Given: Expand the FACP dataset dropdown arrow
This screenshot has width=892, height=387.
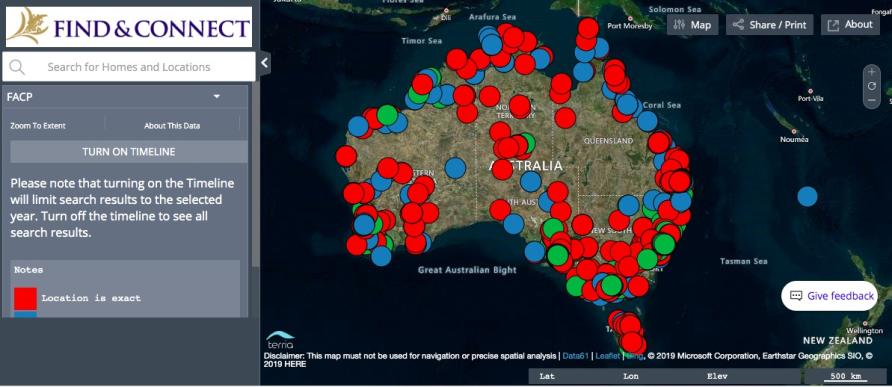Looking at the screenshot, I should coord(217,97).
